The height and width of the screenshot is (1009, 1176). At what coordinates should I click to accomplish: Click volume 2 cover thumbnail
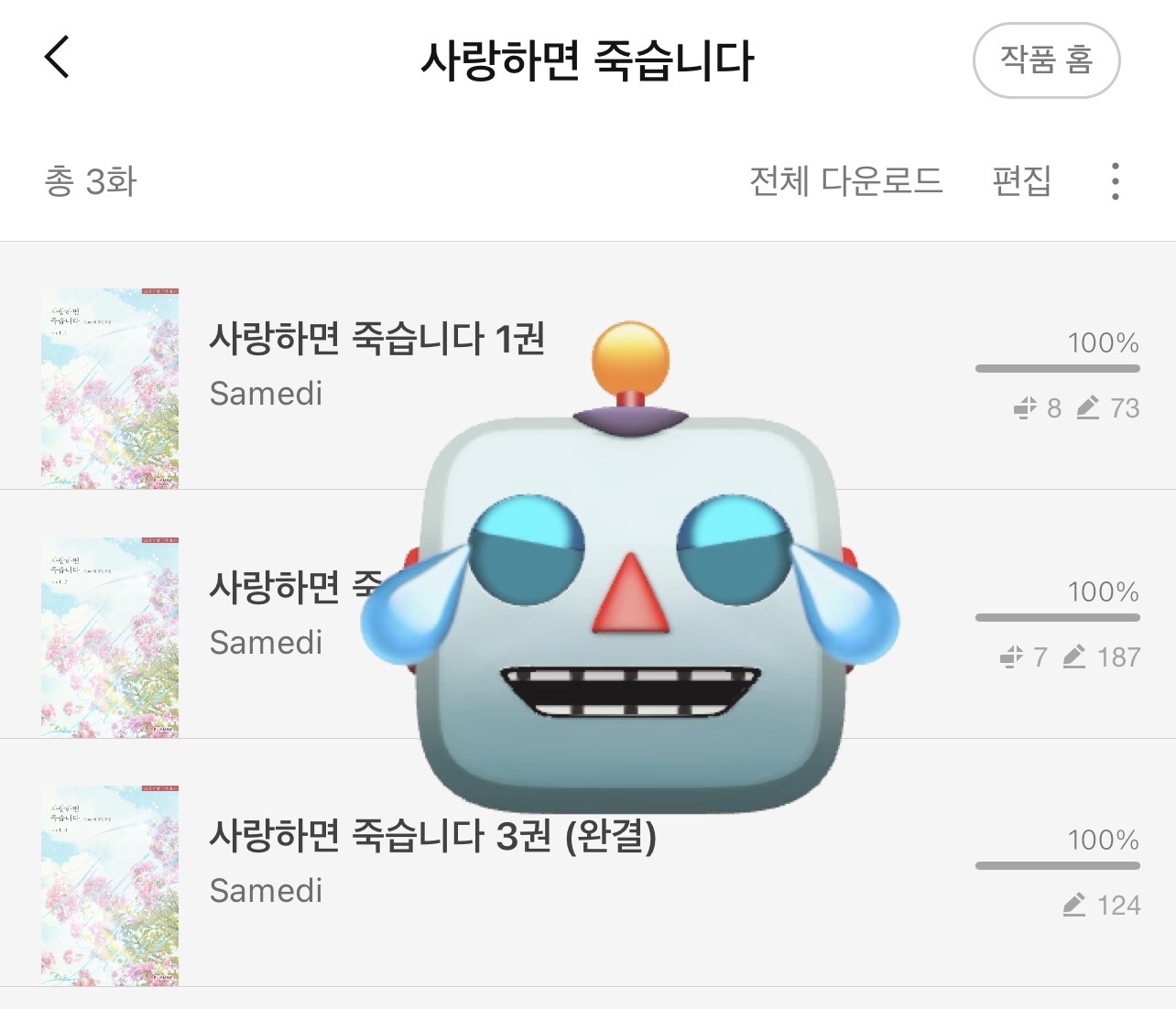tap(110, 637)
